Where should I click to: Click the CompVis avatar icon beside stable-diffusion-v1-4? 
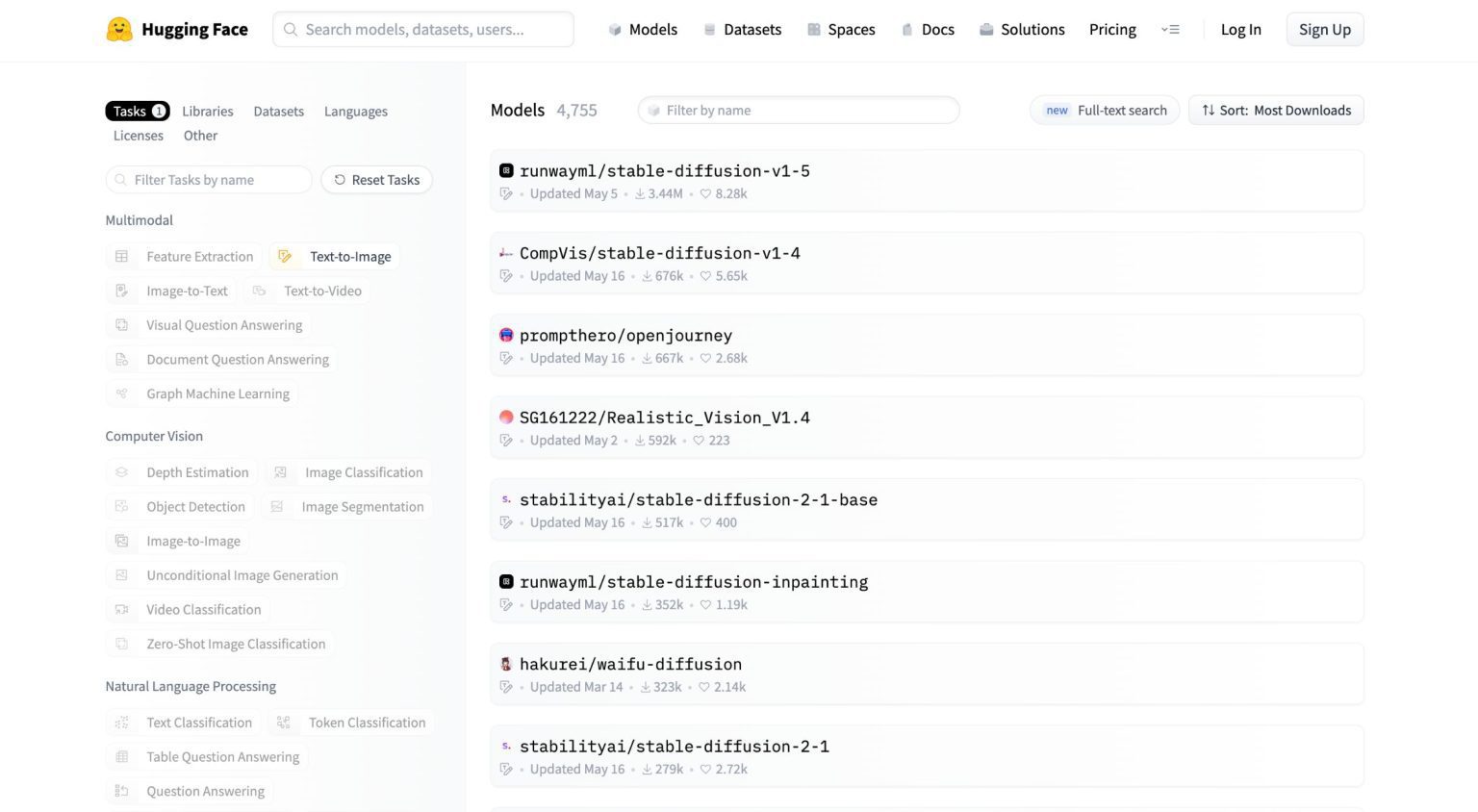(506, 254)
